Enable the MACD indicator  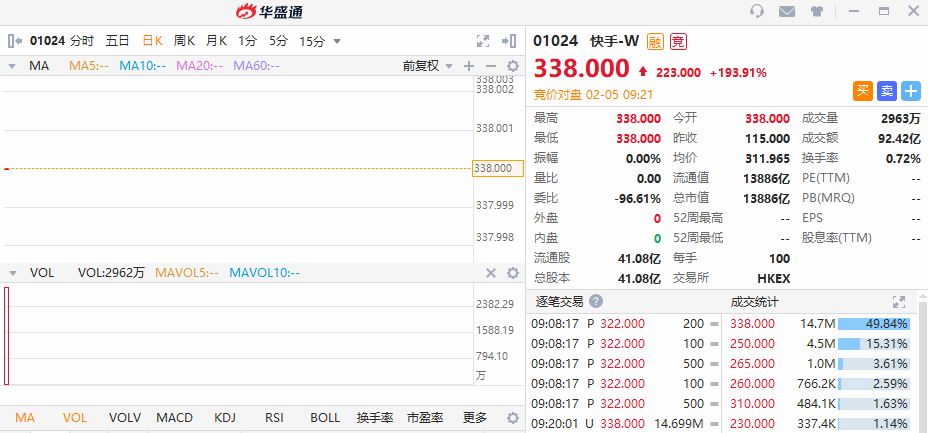(x=175, y=418)
